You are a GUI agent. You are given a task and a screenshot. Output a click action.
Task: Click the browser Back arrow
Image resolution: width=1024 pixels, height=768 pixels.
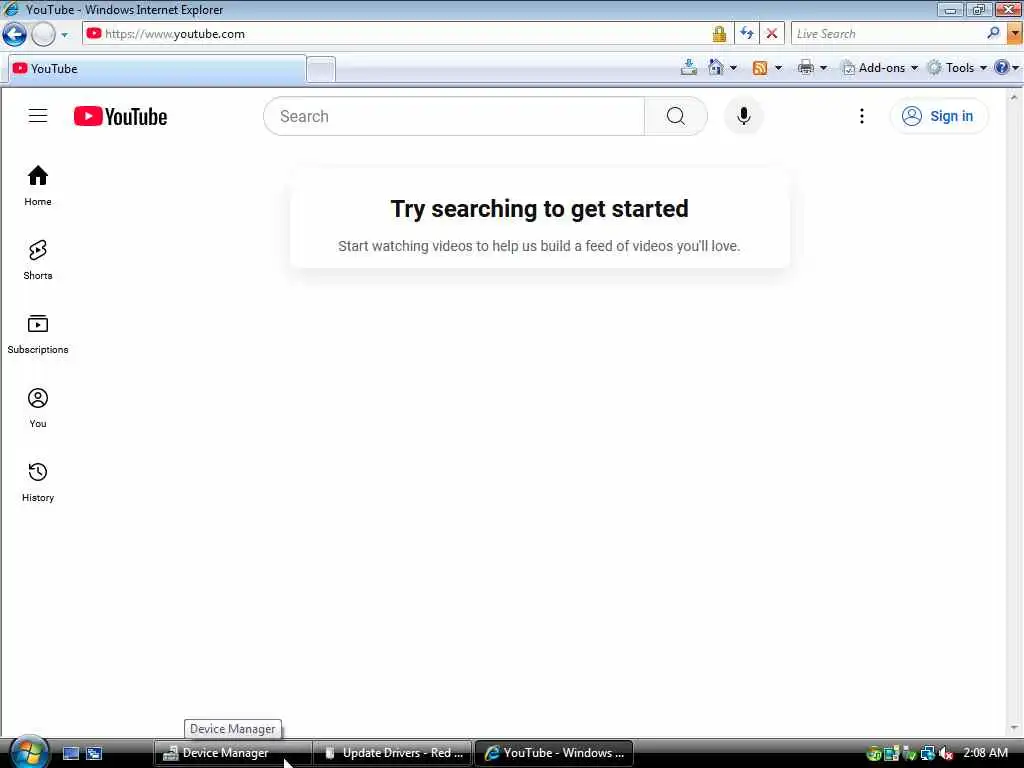point(15,34)
